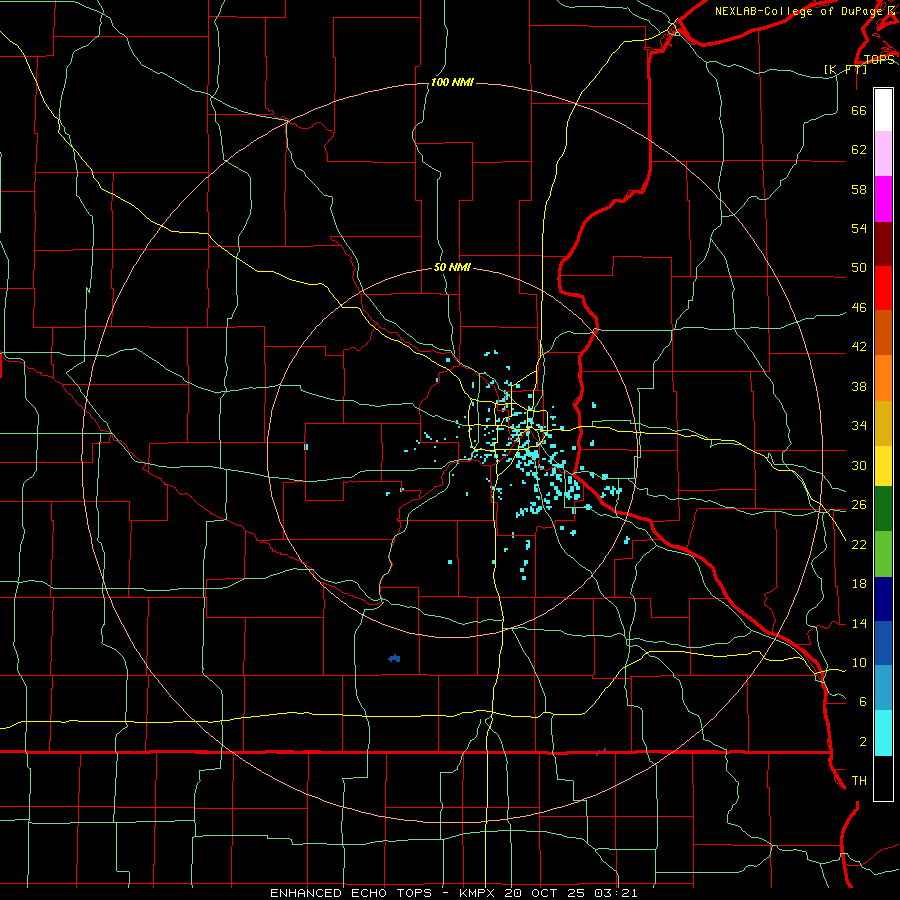Choose the dark orange legend swatch
900x900 pixels.
point(883,333)
